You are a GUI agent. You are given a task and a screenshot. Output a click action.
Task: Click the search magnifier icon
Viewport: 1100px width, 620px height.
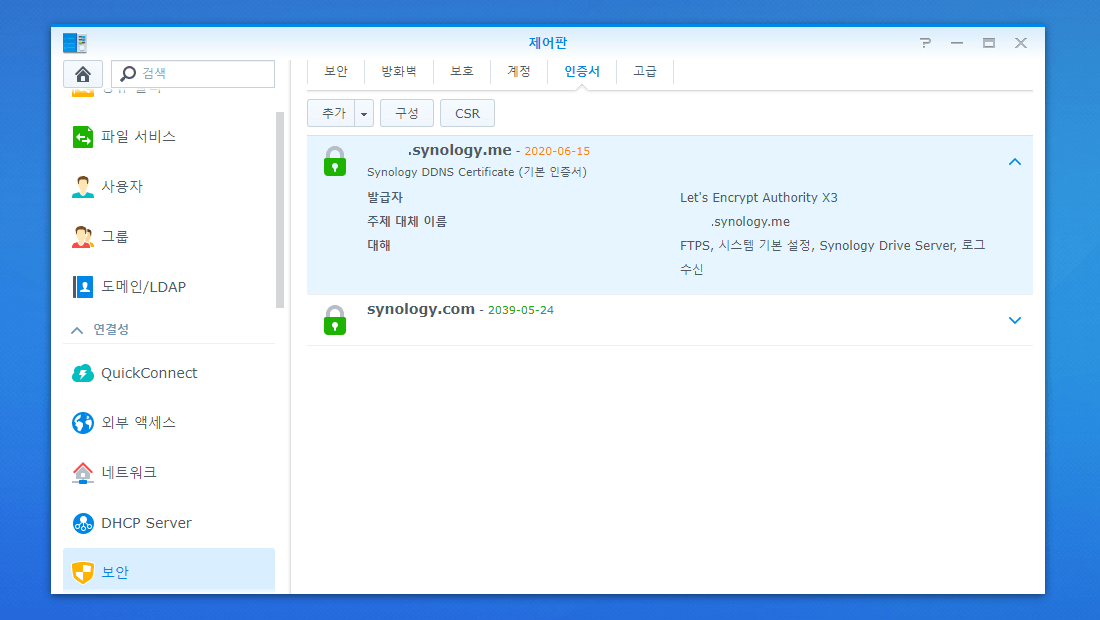(128, 73)
